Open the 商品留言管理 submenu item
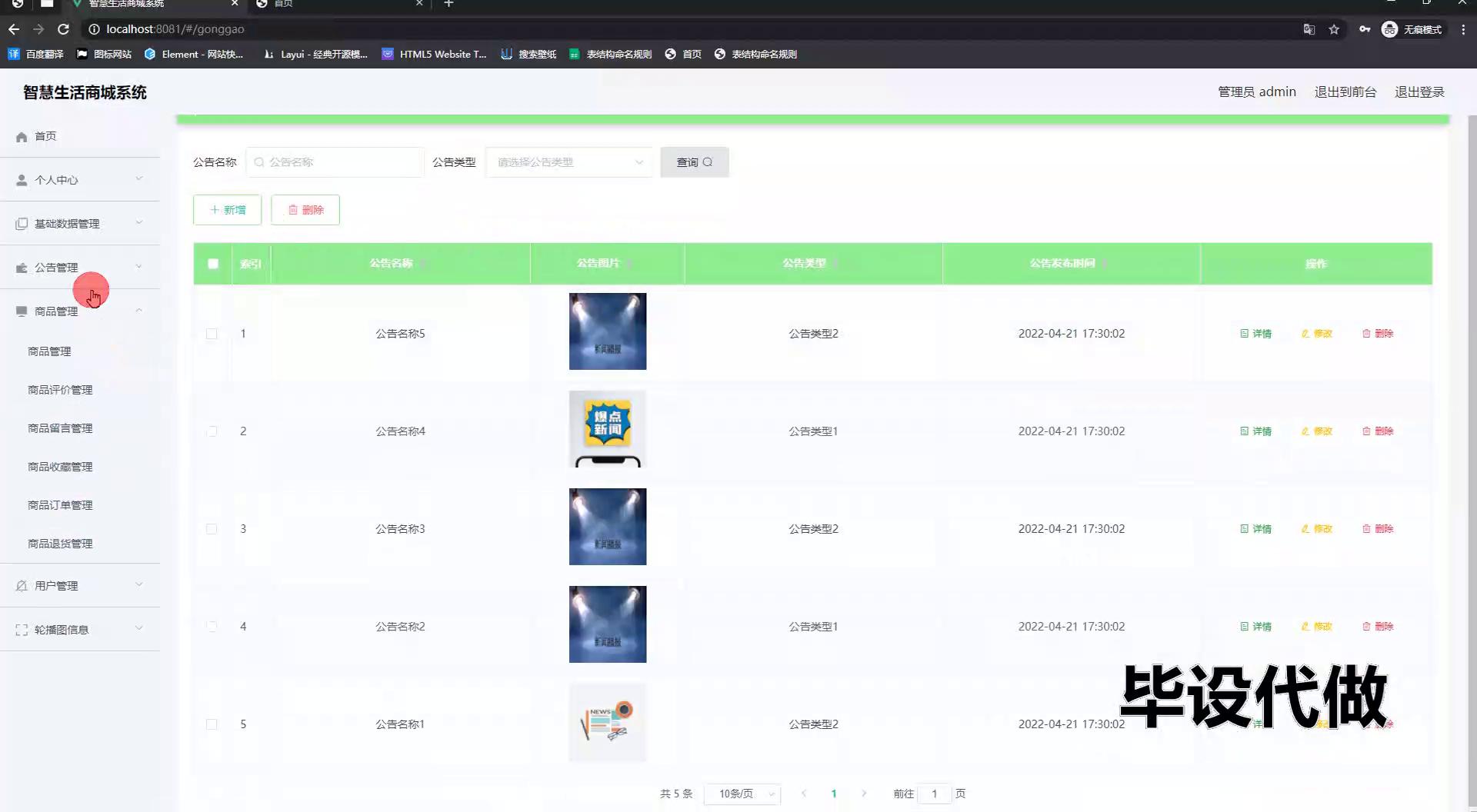The image size is (1477, 812). (x=60, y=428)
